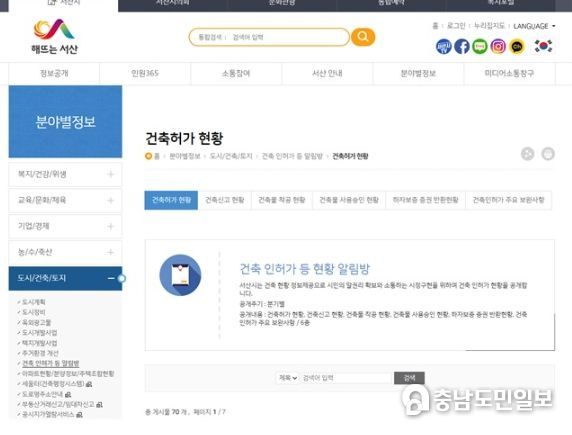The width and height of the screenshot is (572, 435).
Task: Open the 민원365 main menu
Action: (x=145, y=73)
